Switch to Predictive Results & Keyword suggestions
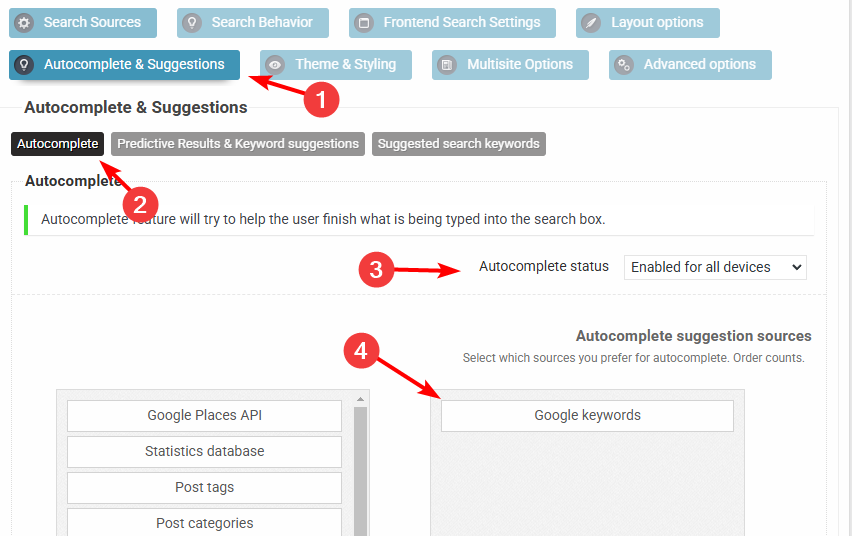 pos(238,144)
